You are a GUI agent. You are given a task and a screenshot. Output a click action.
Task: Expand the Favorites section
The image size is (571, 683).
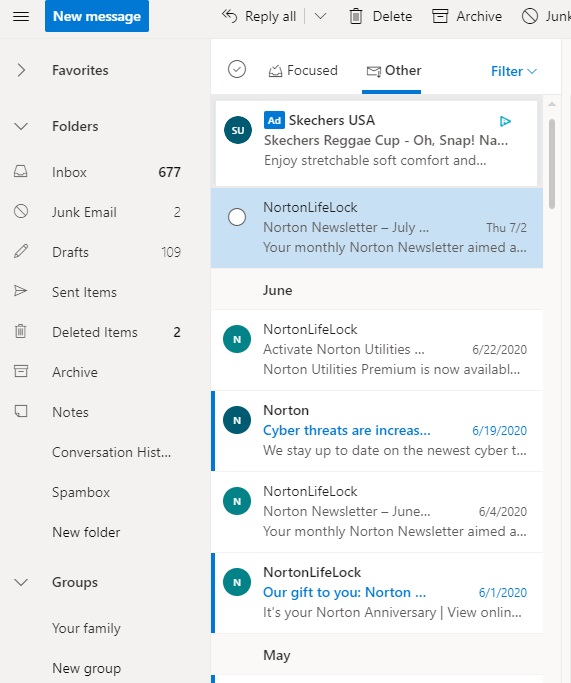tap(20, 70)
